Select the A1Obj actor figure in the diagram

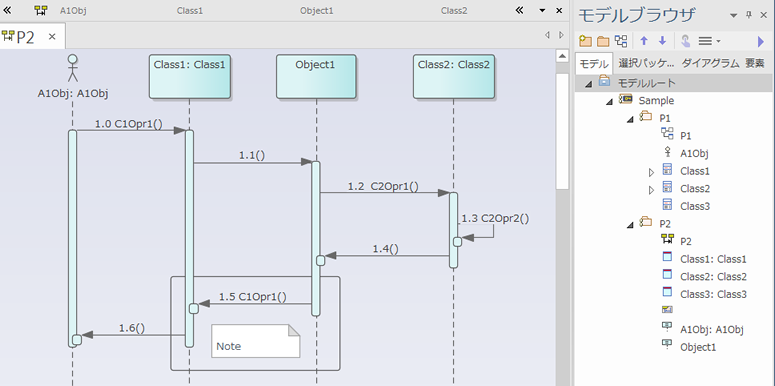point(73,68)
